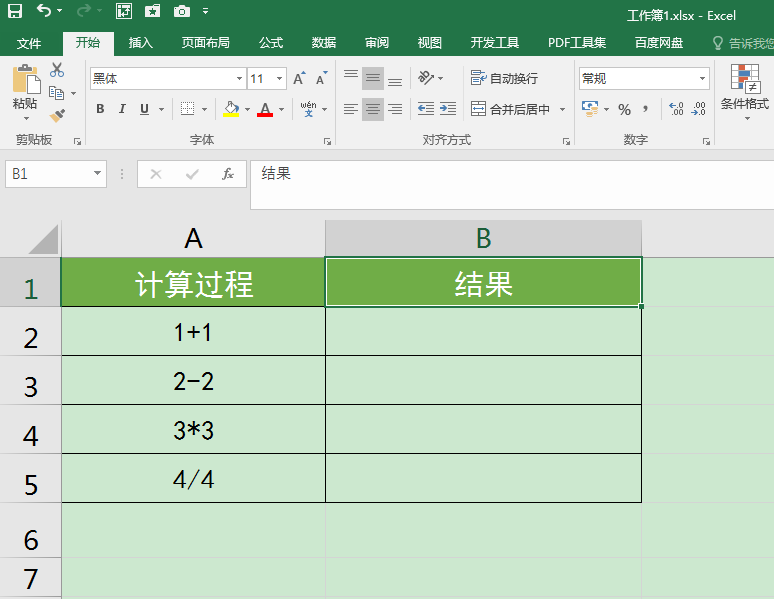774x599 pixels.
Task: Open the alignment group dialog launcher
Action: pyautogui.click(x=566, y=141)
